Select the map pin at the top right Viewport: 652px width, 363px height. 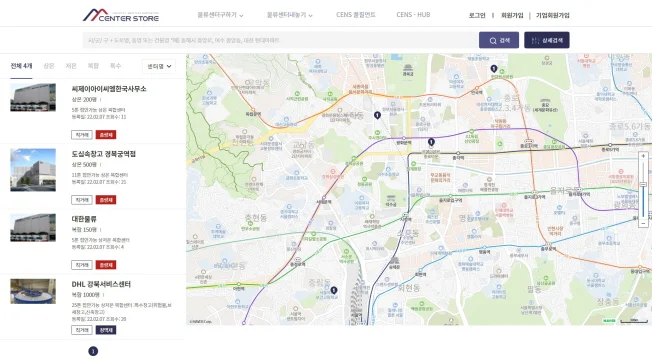494,69
